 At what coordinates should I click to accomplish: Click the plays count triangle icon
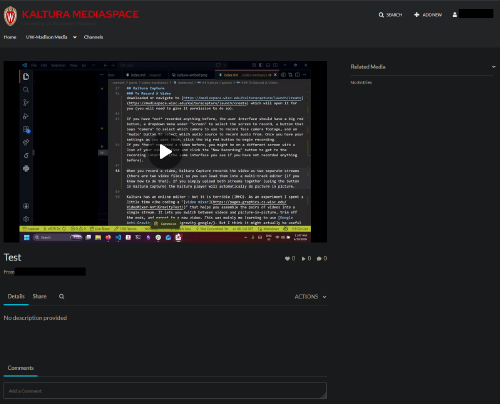[x=303, y=259]
